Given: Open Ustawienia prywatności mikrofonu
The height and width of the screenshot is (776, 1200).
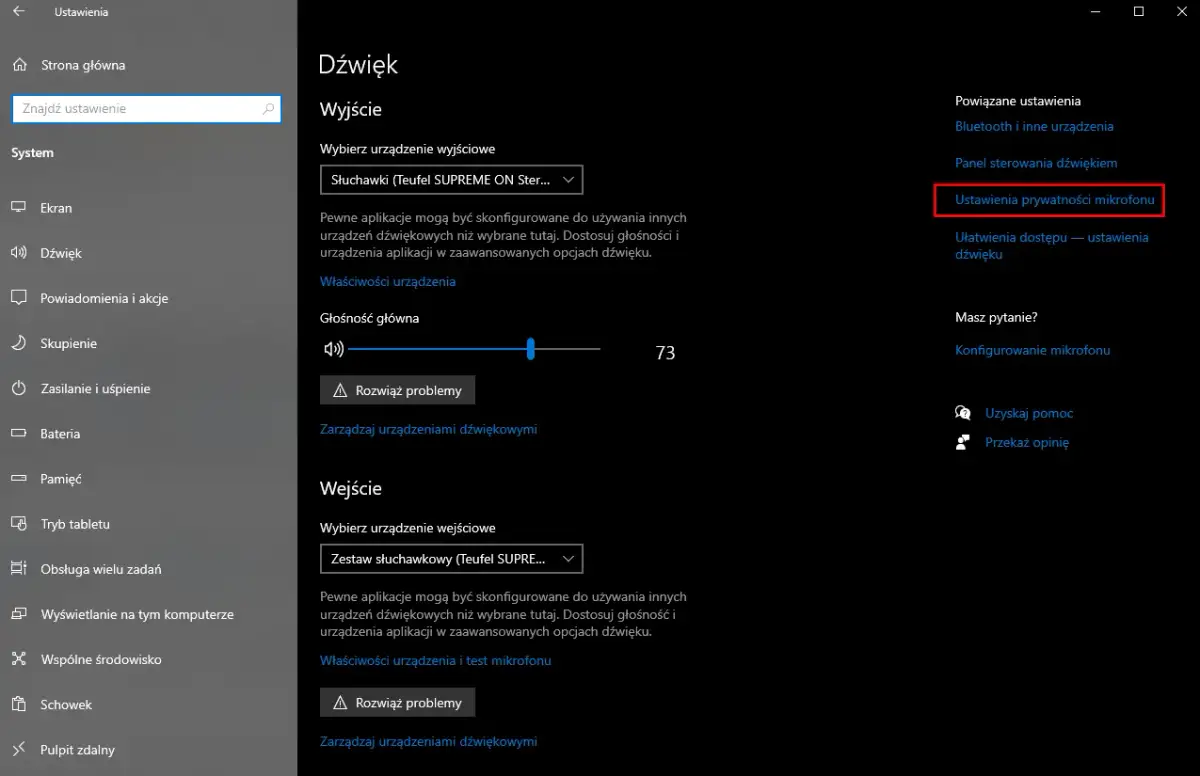Looking at the screenshot, I should point(1048,199).
